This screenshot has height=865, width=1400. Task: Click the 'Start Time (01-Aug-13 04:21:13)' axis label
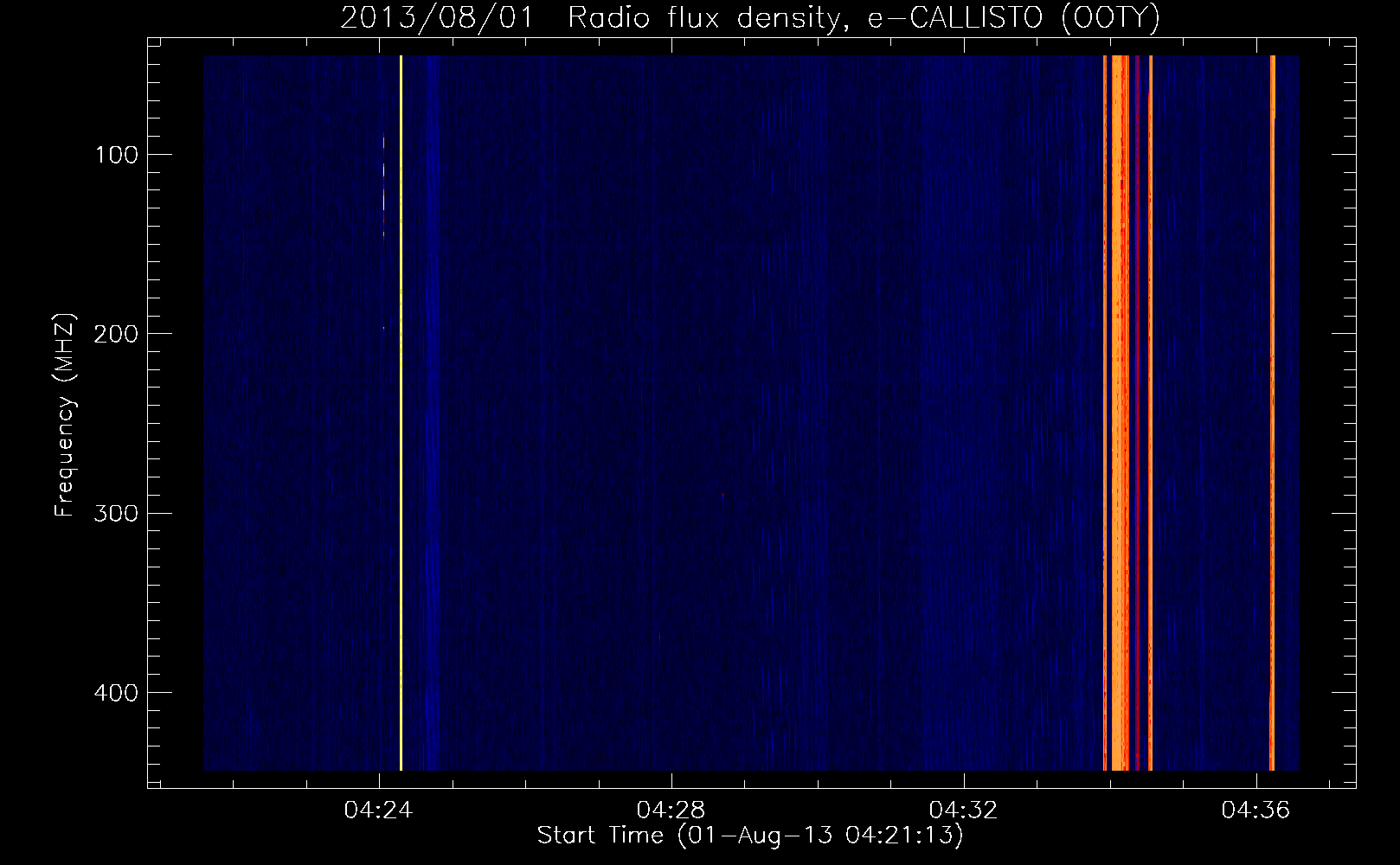pos(750,836)
